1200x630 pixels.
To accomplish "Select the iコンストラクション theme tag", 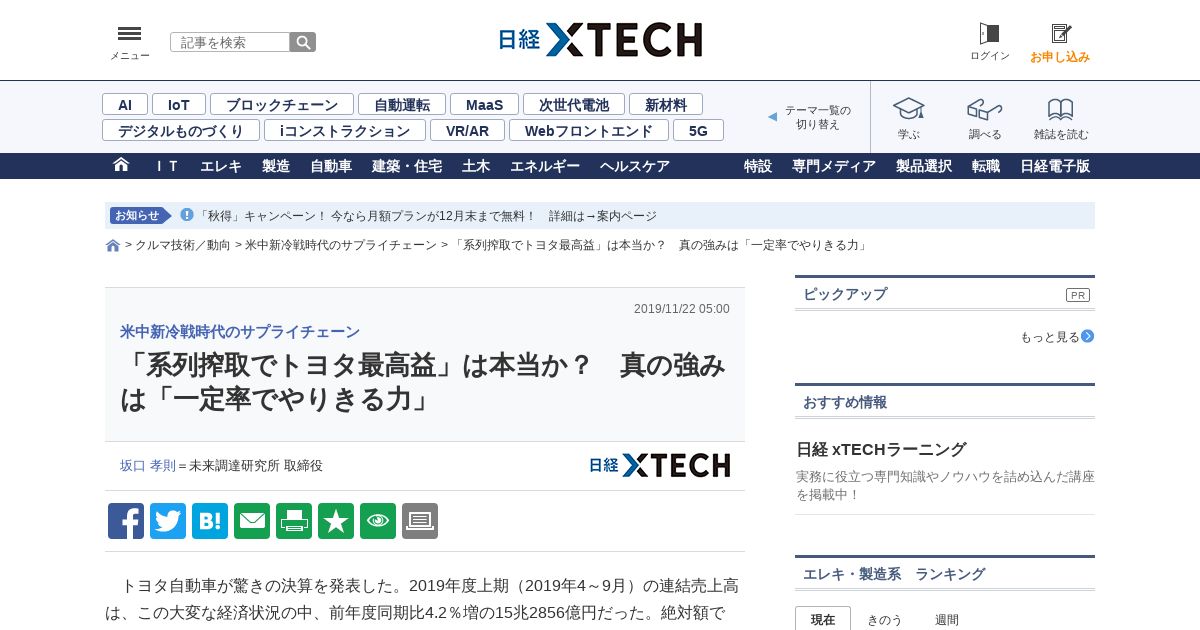I will (345, 130).
